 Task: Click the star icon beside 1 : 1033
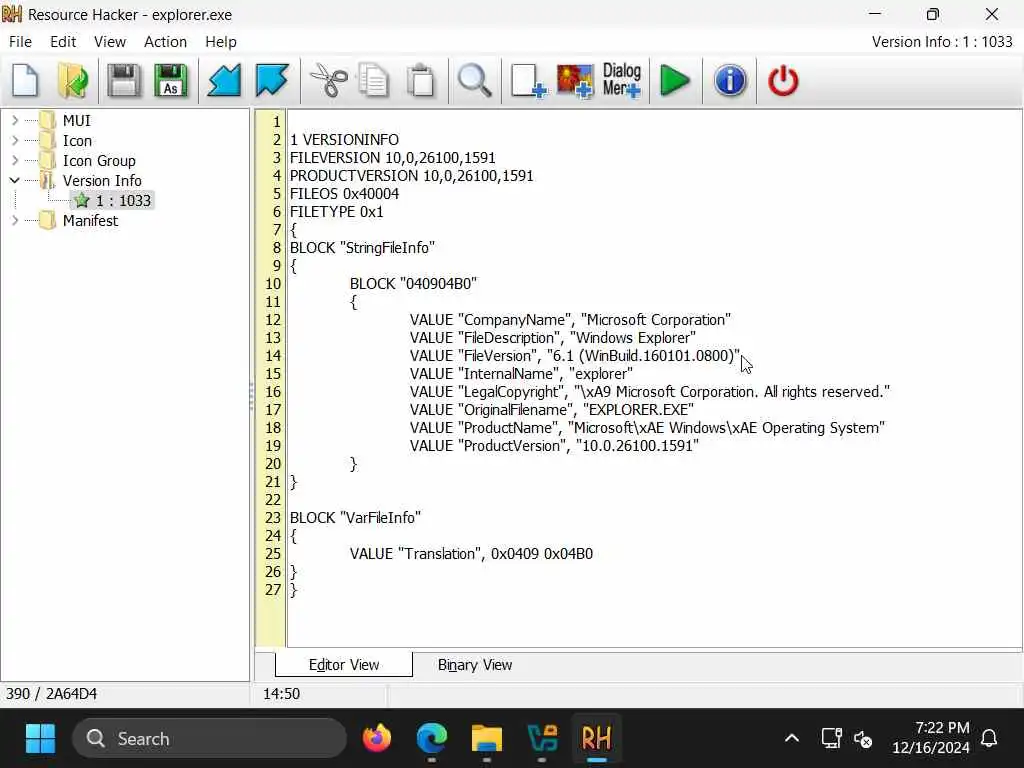(82, 200)
